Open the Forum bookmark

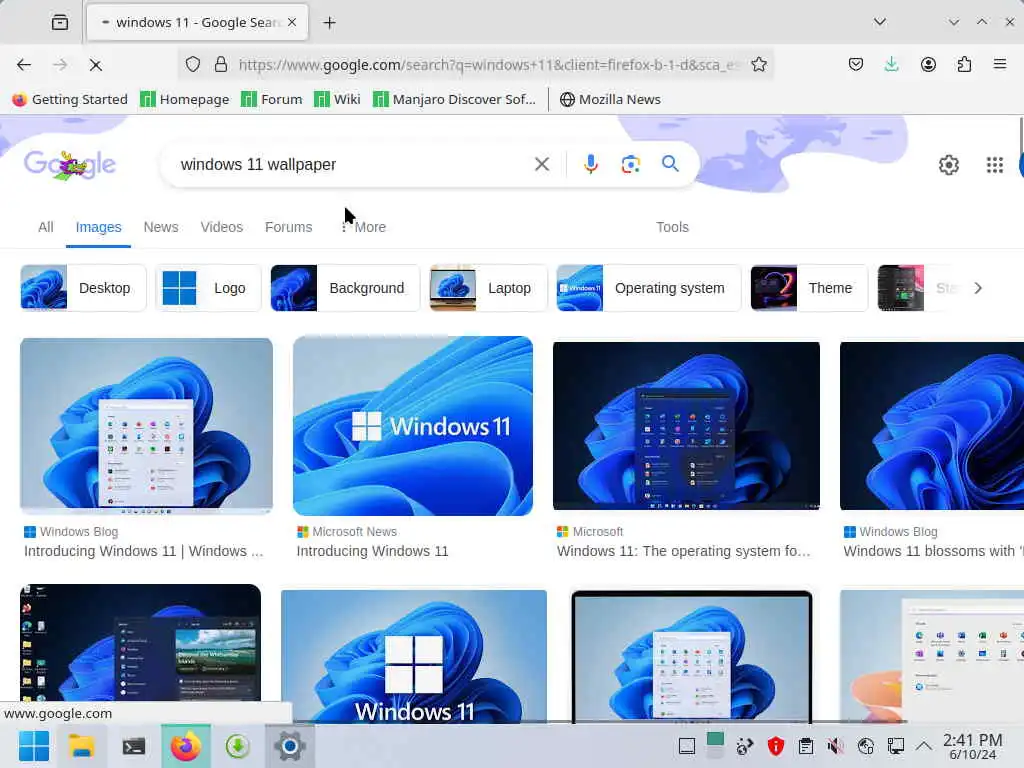[x=272, y=99]
